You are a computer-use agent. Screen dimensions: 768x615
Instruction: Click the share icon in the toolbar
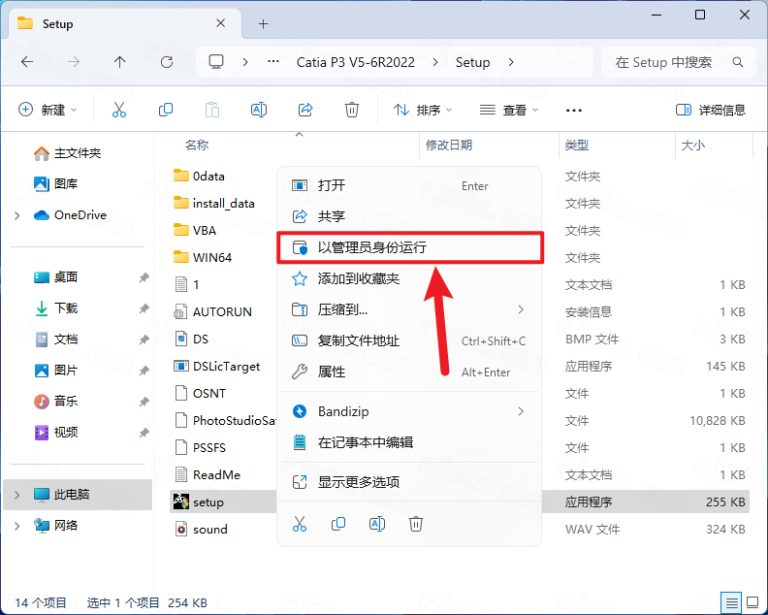pyautogui.click(x=306, y=110)
